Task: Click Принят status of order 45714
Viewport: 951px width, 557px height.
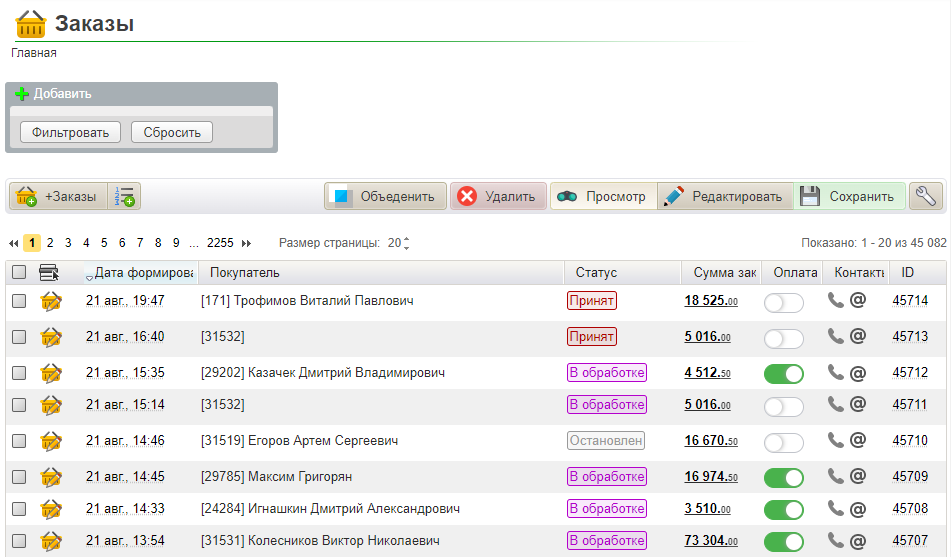Action: point(592,300)
